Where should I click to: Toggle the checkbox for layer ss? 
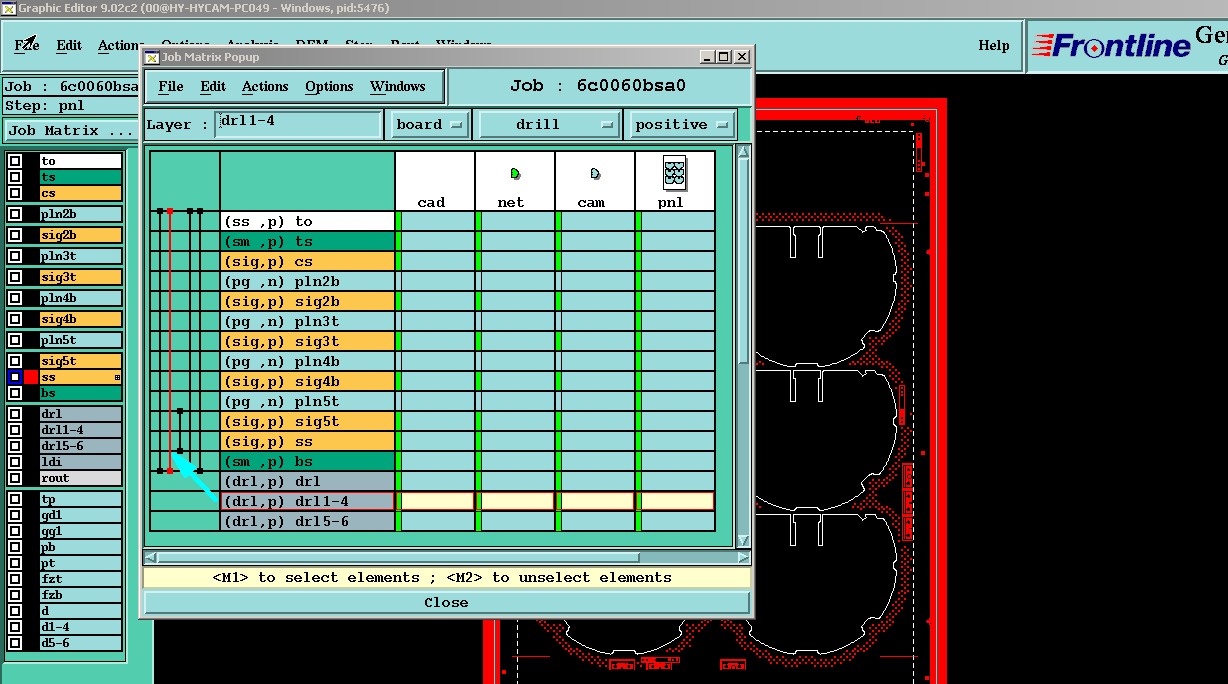(x=15, y=377)
